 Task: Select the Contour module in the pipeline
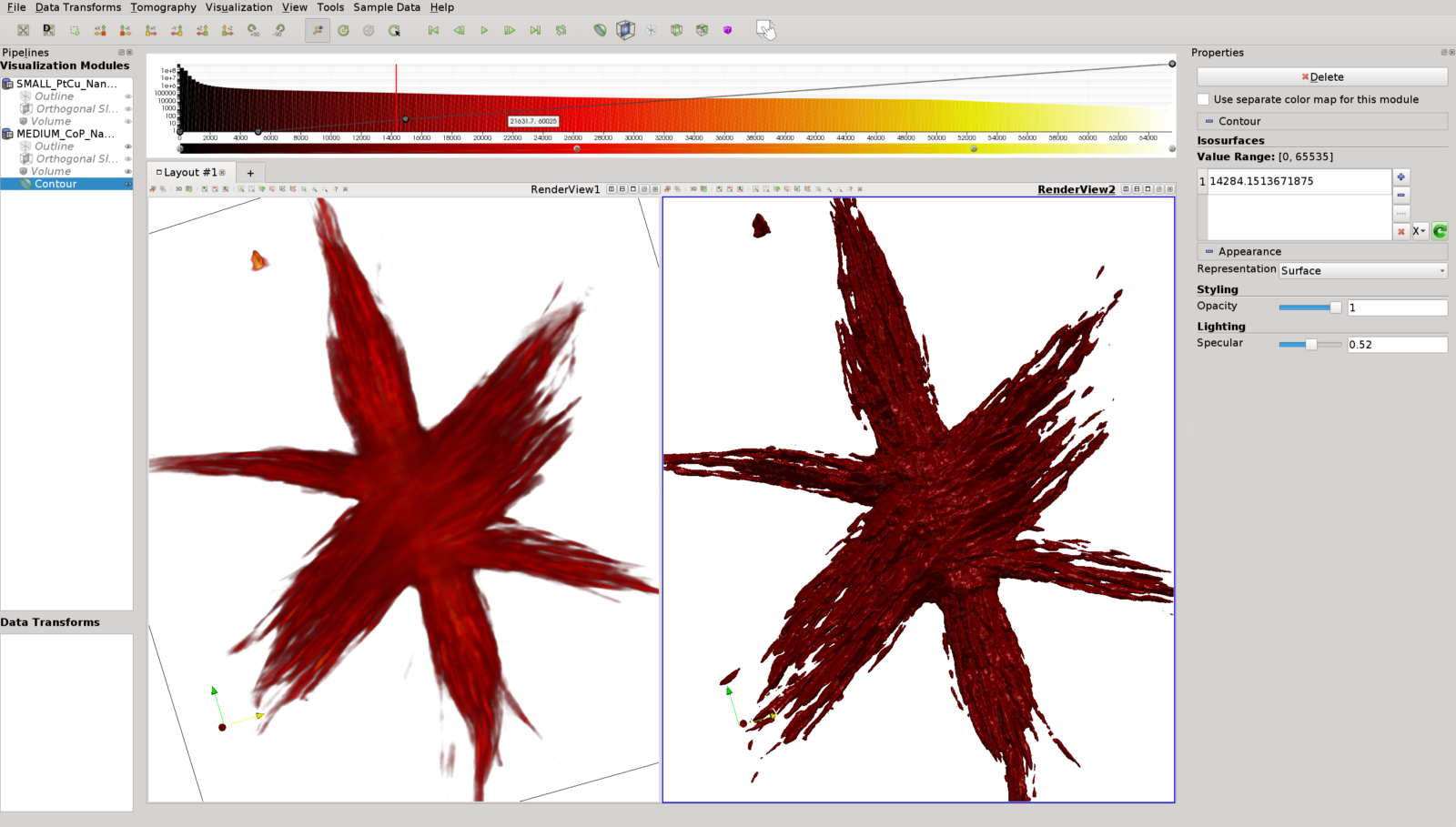tap(56, 183)
